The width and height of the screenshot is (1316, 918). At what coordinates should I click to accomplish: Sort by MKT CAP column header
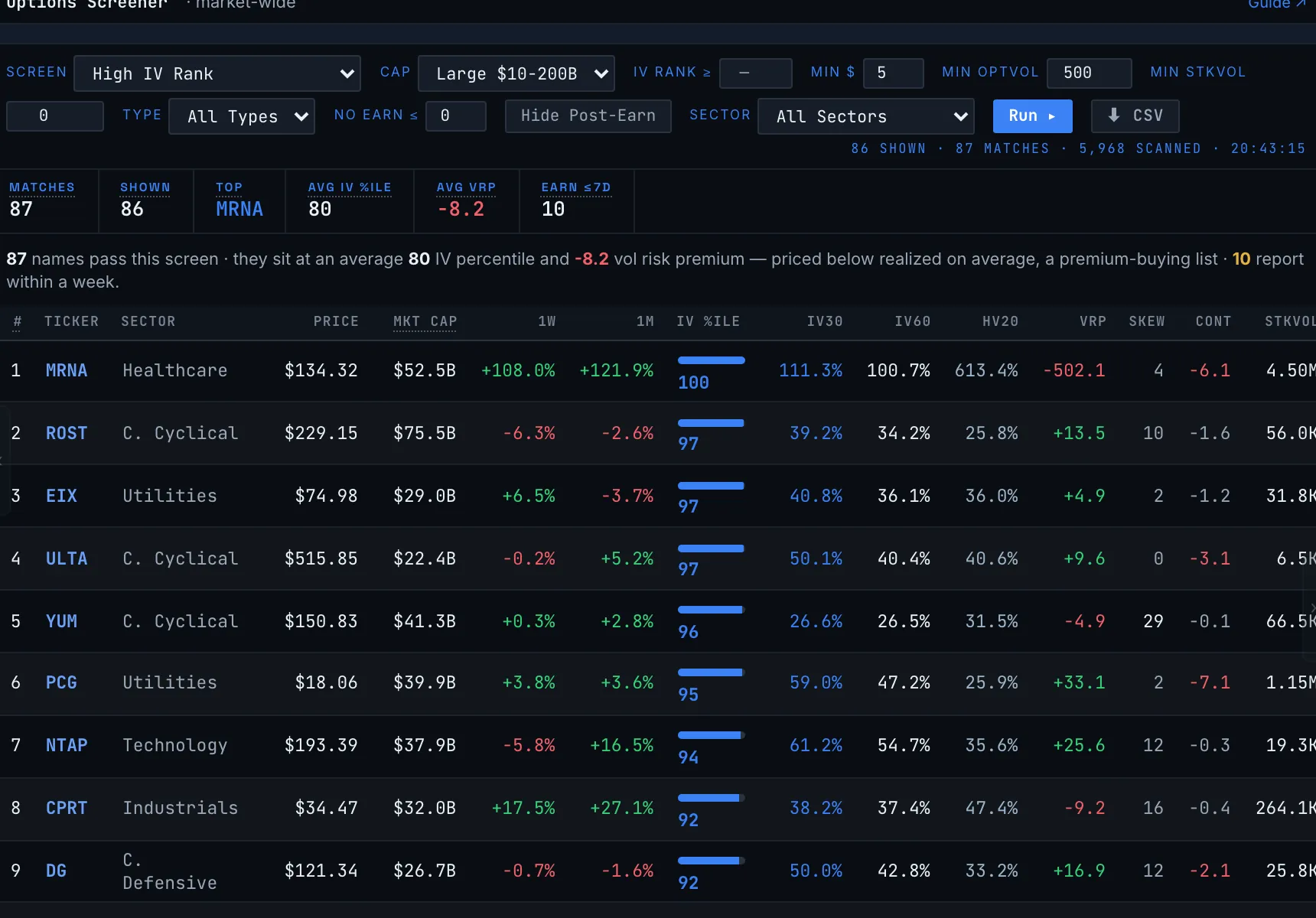pos(425,321)
